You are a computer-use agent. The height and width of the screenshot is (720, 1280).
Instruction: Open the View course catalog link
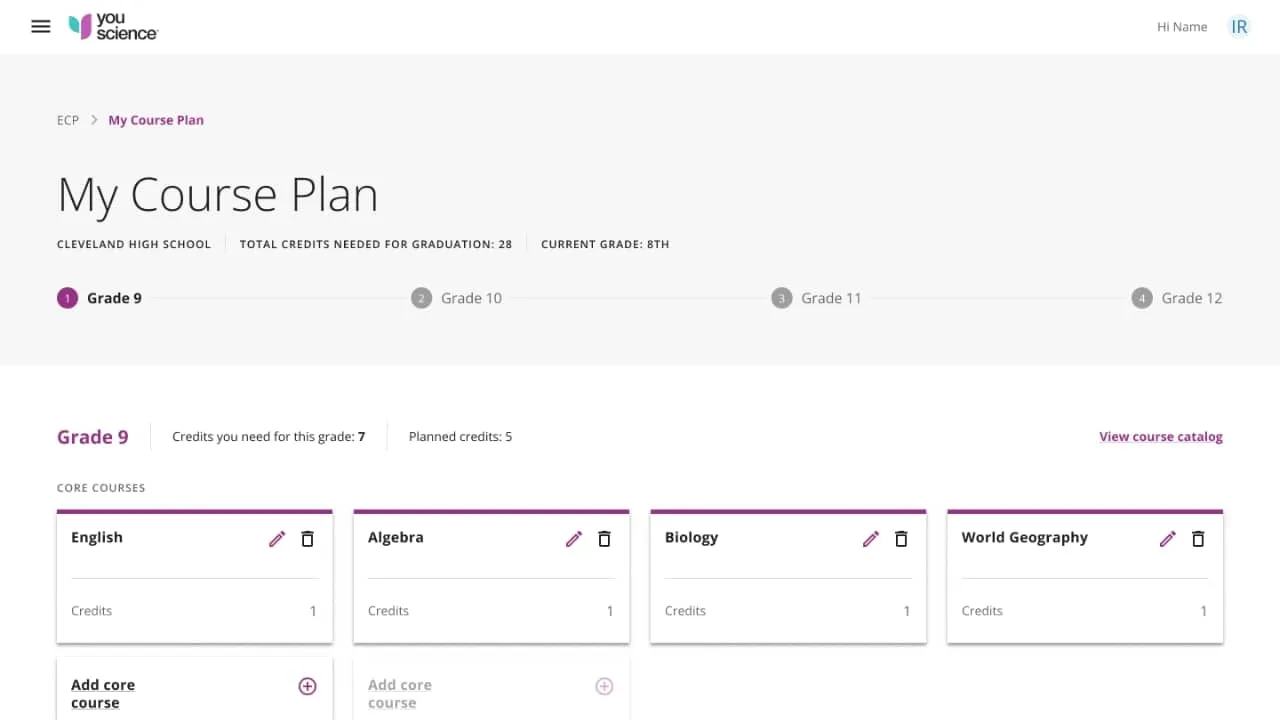[x=1160, y=436]
